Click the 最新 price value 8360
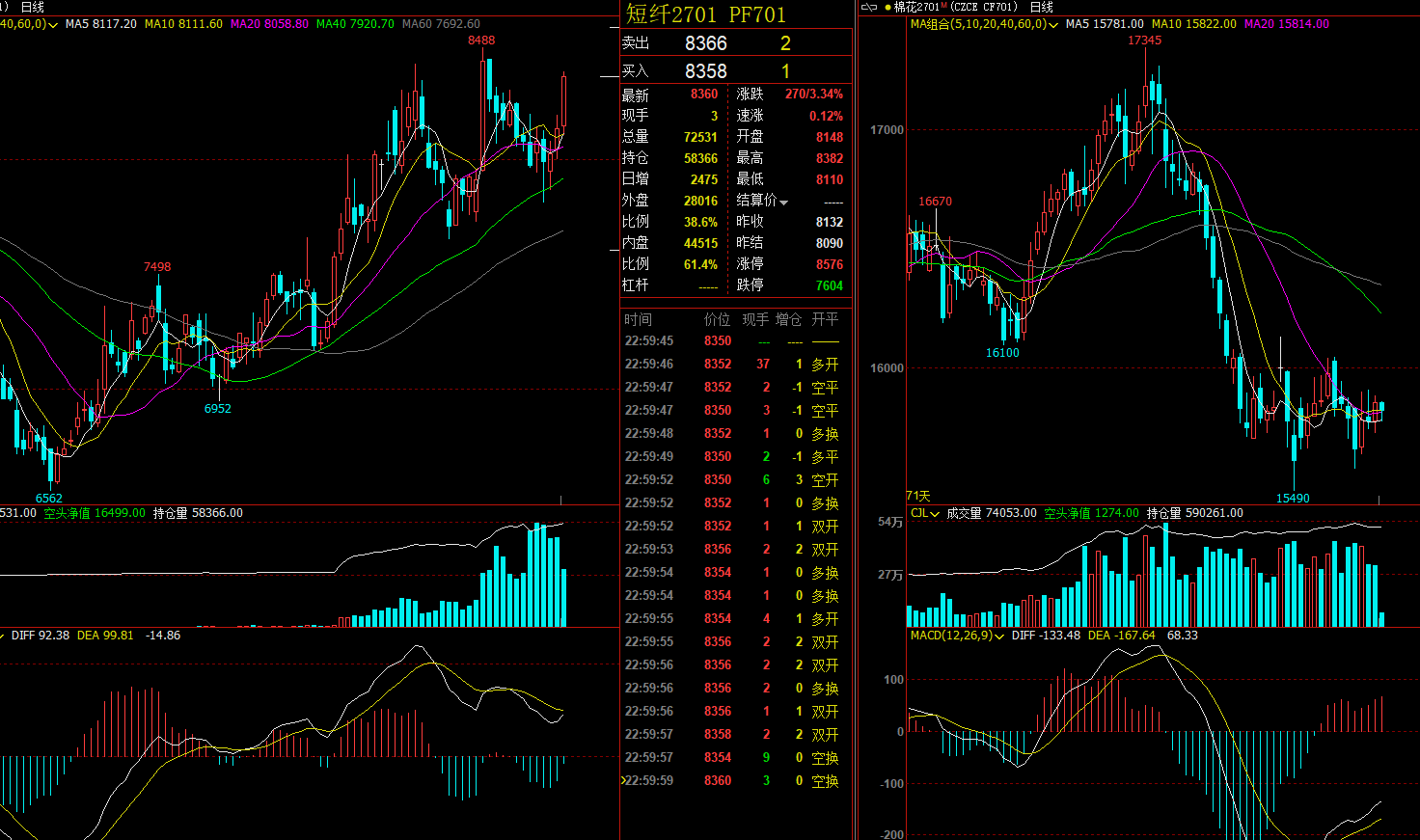This screenshot has height=840, width=1420. coord(704,95)
